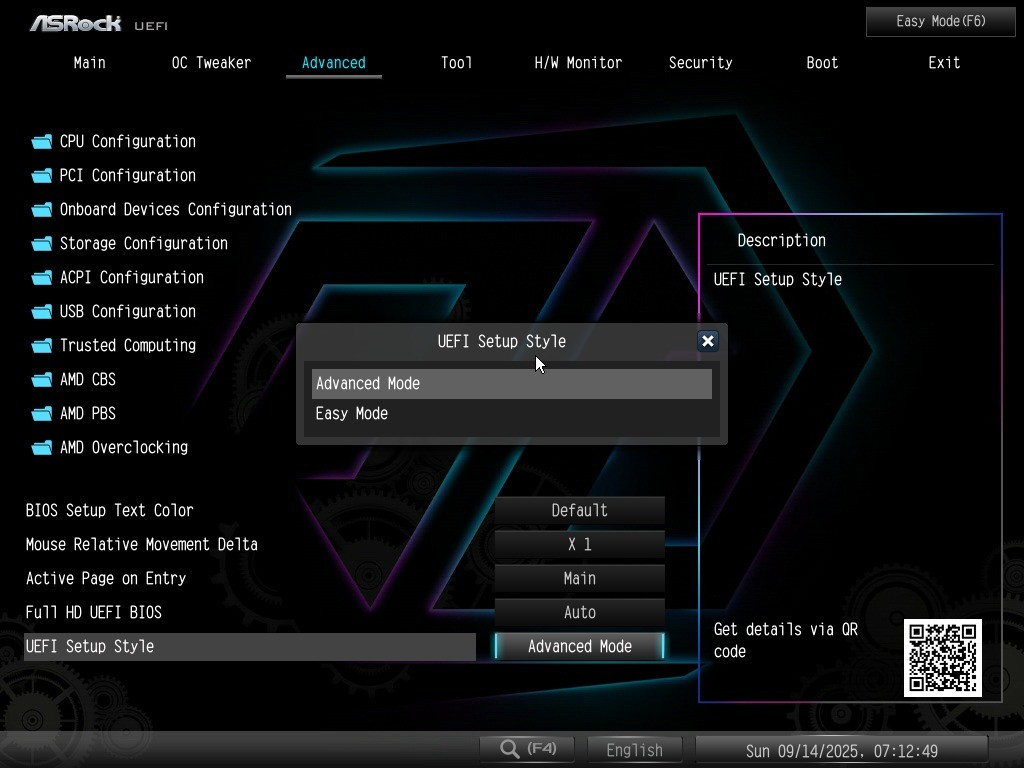This screenshot has width=1024, height=768.
Task: Open the Boot tab
Action: pos(822,62)
